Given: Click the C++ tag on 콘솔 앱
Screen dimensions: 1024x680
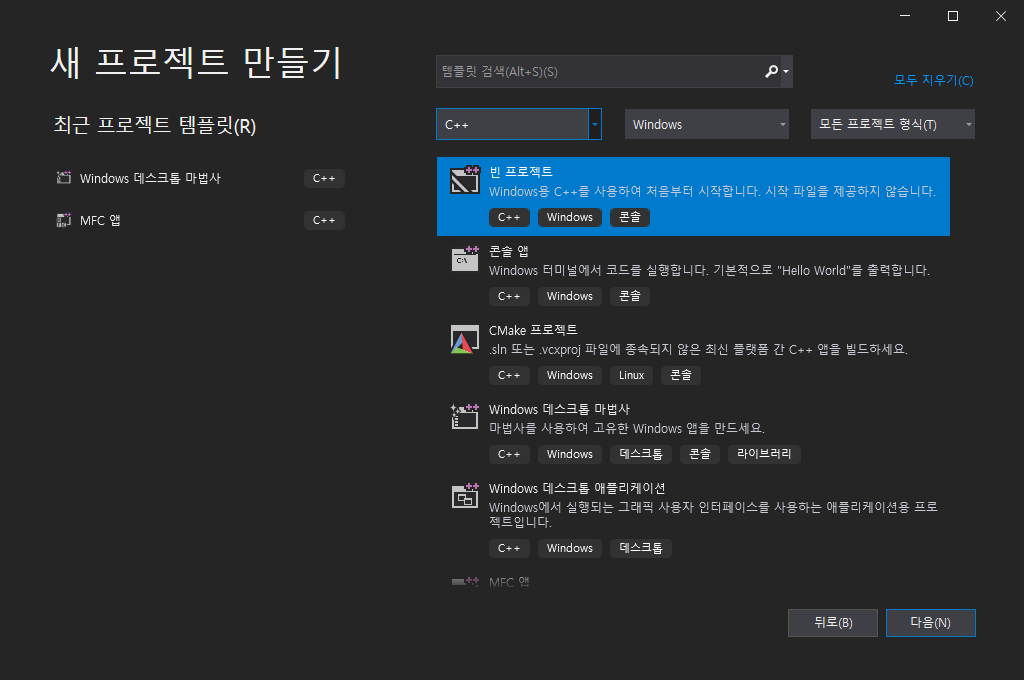Looking at the screenshot, I should click(x=509, y=296).
